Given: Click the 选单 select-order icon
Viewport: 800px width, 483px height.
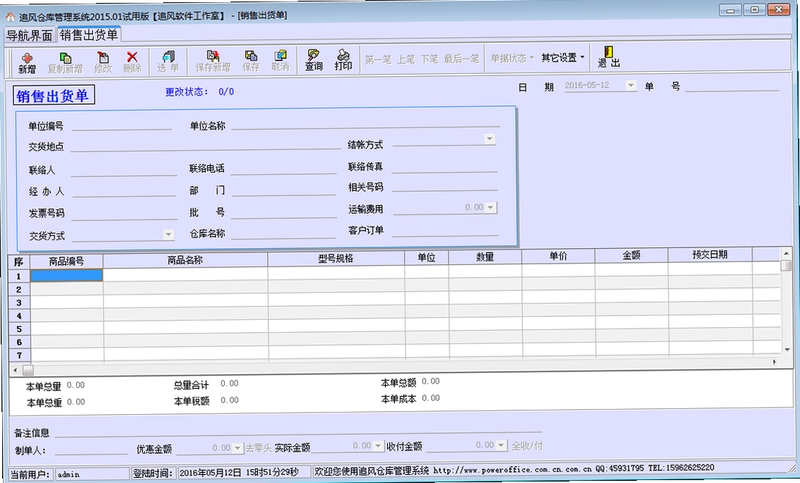Looking at the screenshot, I should [168, 62].
